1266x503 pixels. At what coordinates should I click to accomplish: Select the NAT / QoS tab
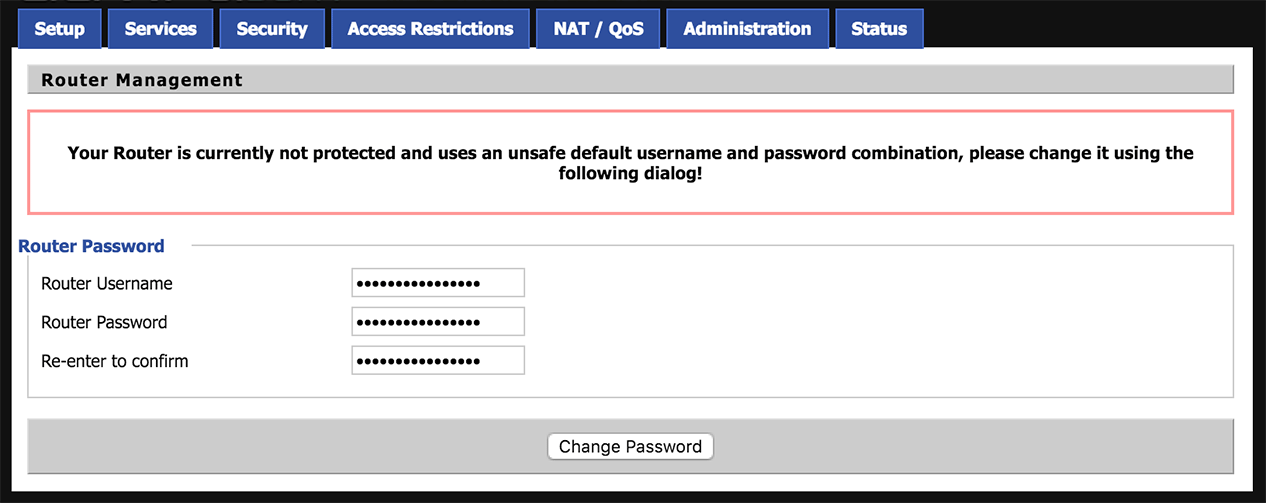tap(598, 29)
